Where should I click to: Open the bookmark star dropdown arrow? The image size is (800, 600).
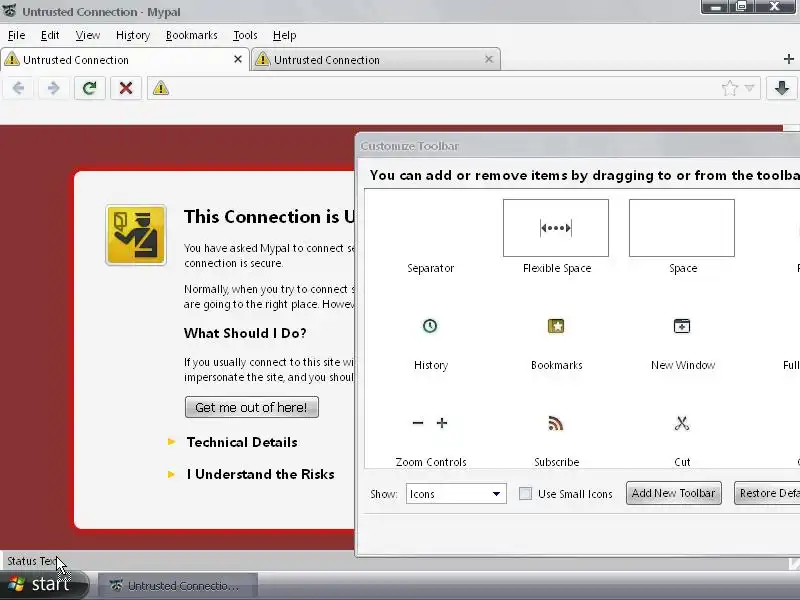click(x=749, y=88)
